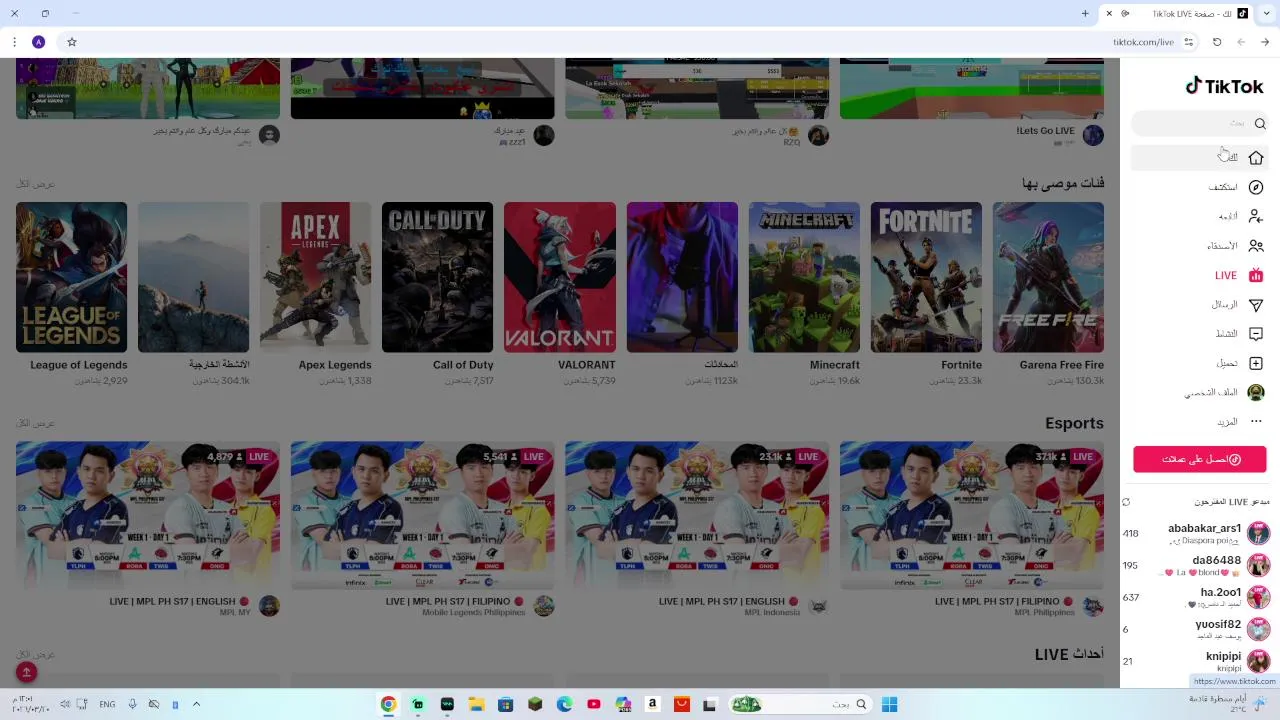Viewport: 1280px width, 720px height.
Task: Open the Garena Free Fire category
Action: [x=1048, y=277]
